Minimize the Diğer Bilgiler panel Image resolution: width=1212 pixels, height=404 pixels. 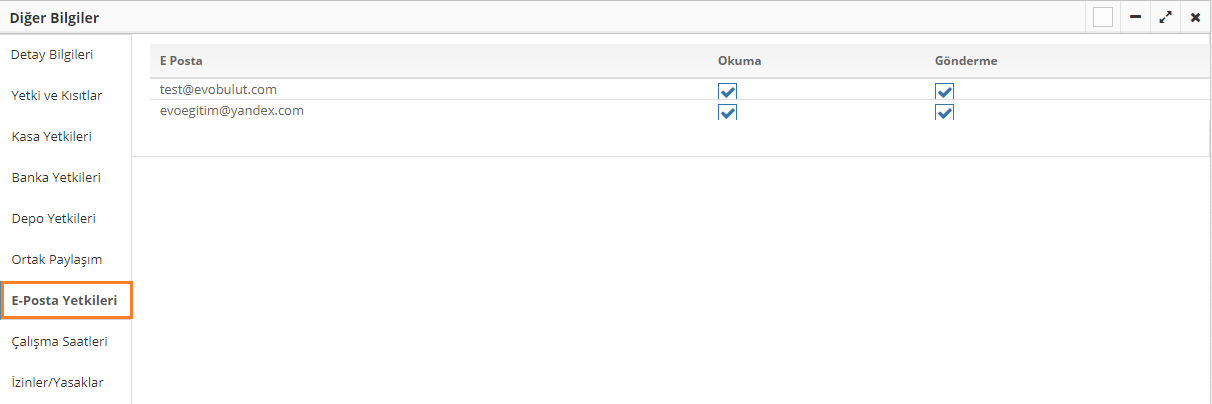point(1135,17)
